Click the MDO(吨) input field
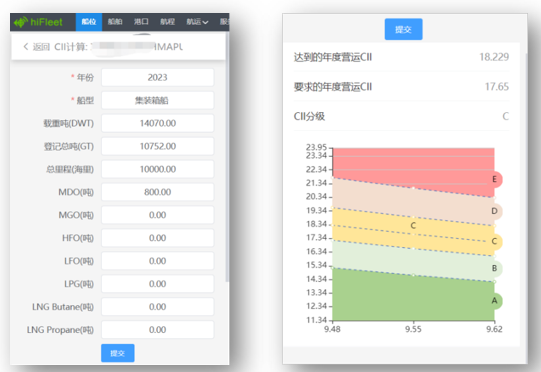 coord(158,192)
